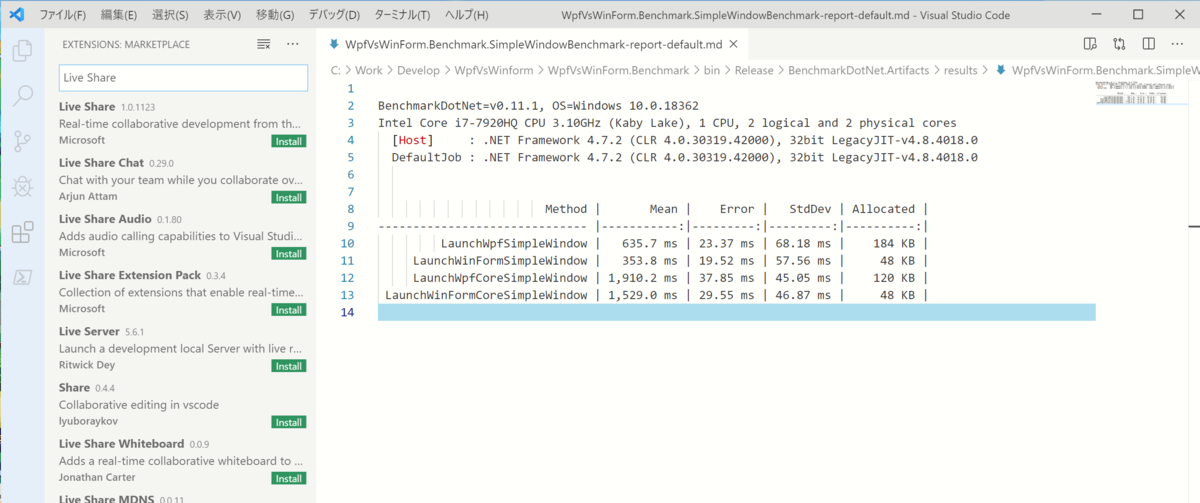This screenshot has height=503, width=1200.
Task: Click the Develop breadcrumb folder
Action: (x=418, y=70)
